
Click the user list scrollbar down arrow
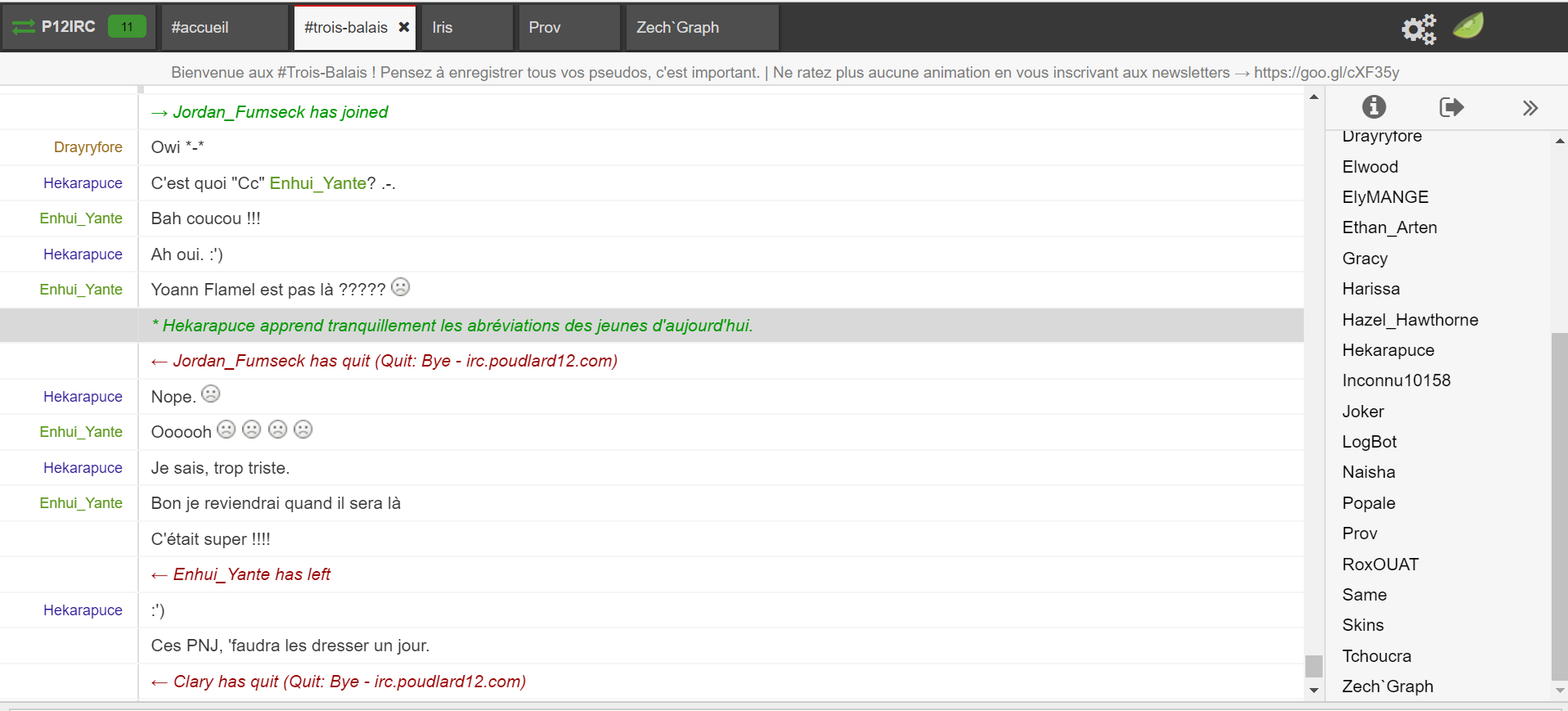[x=1560, y=691]
